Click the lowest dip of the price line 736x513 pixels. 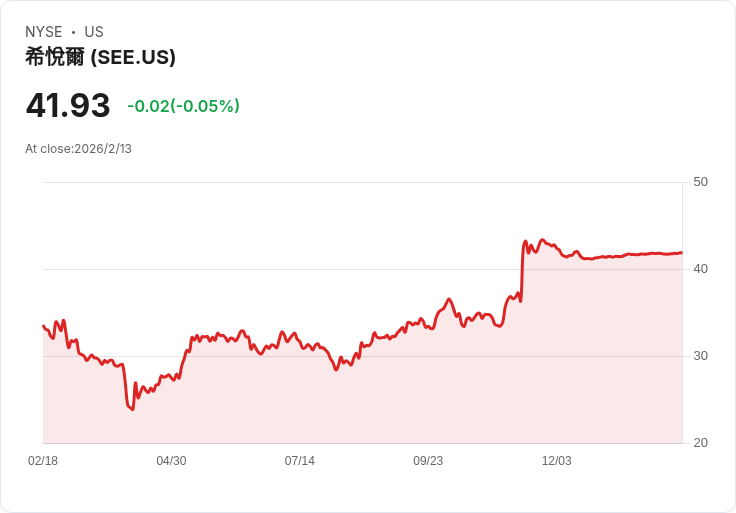tap(132, 410)
